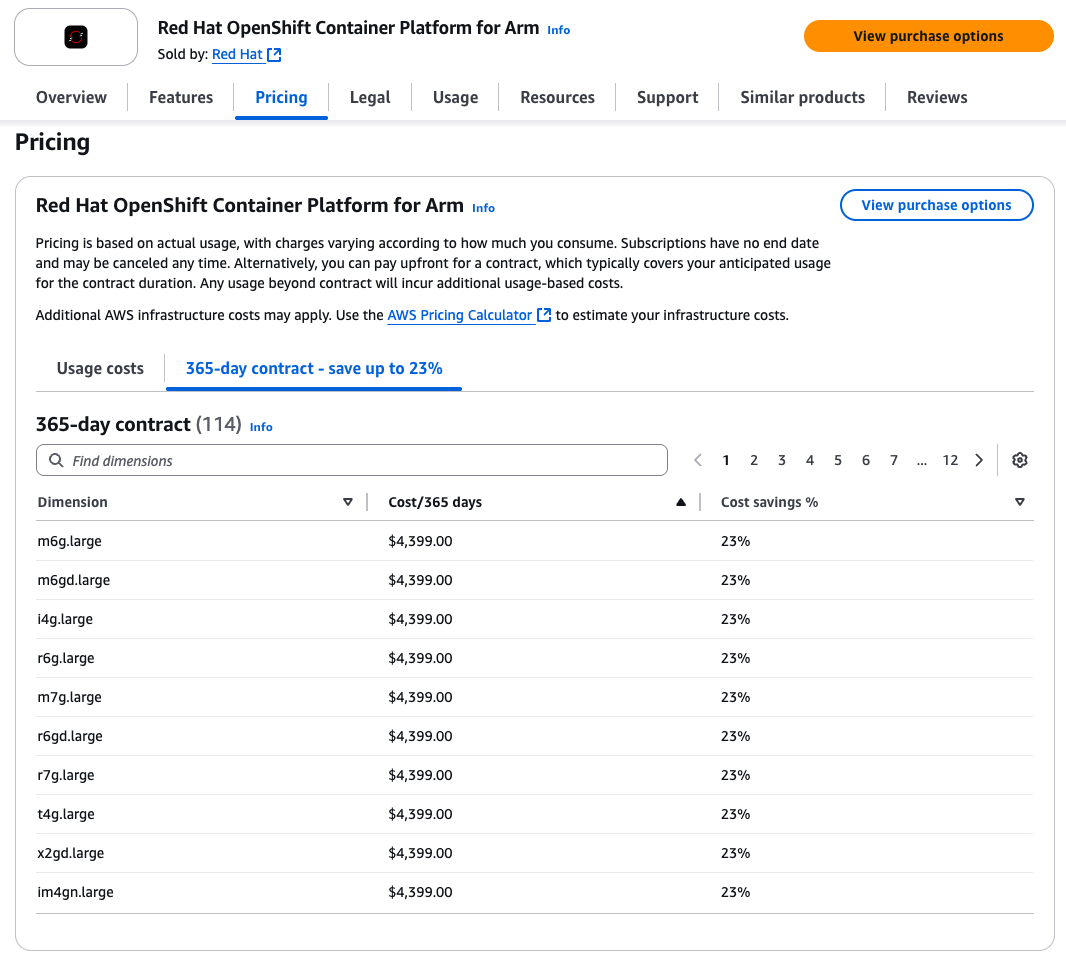Go to page 7 of results
Screen dimensions: 1066x960
tap(893, 460)
